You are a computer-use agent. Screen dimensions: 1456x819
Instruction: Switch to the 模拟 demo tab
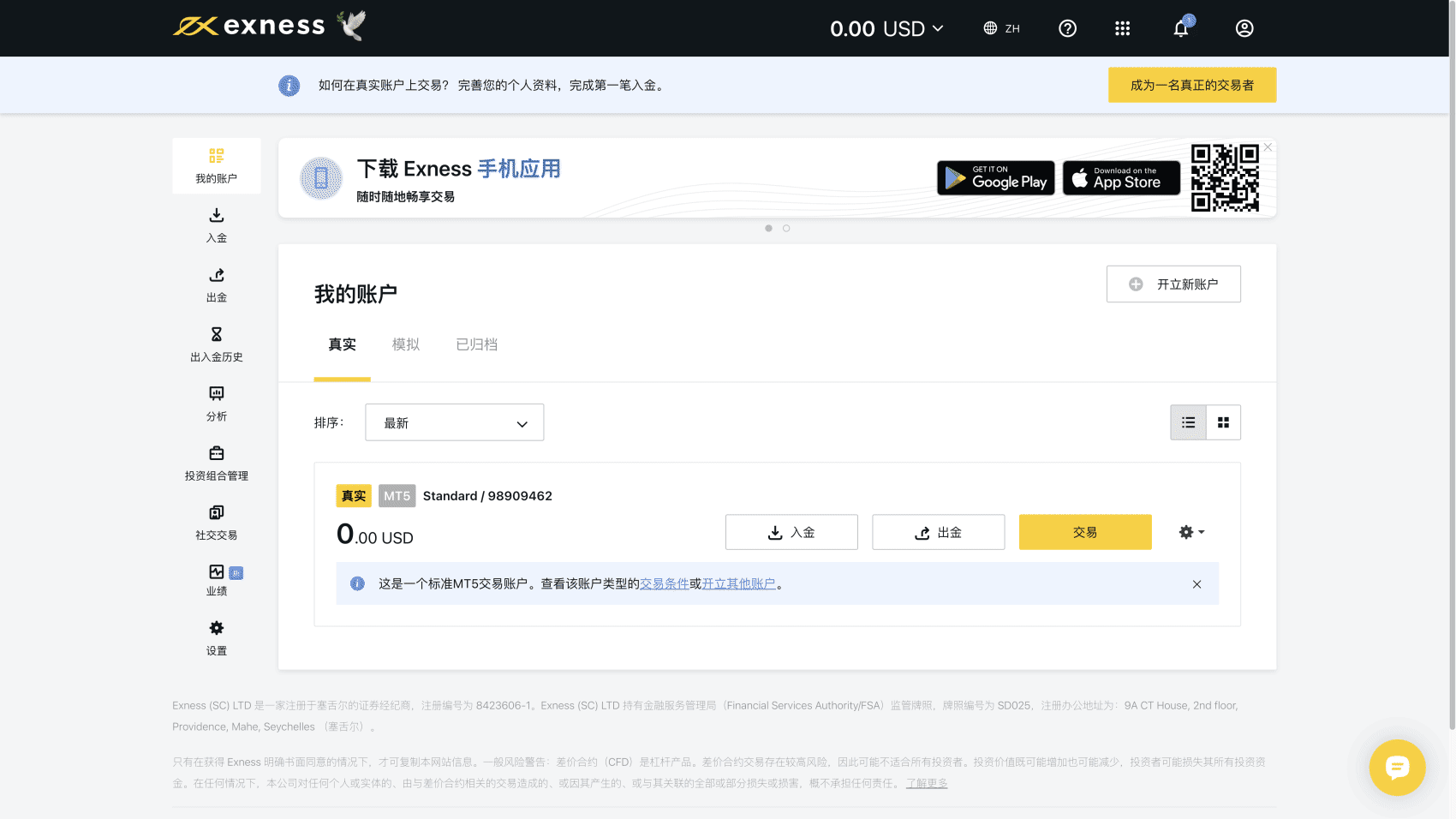point(406,344)
